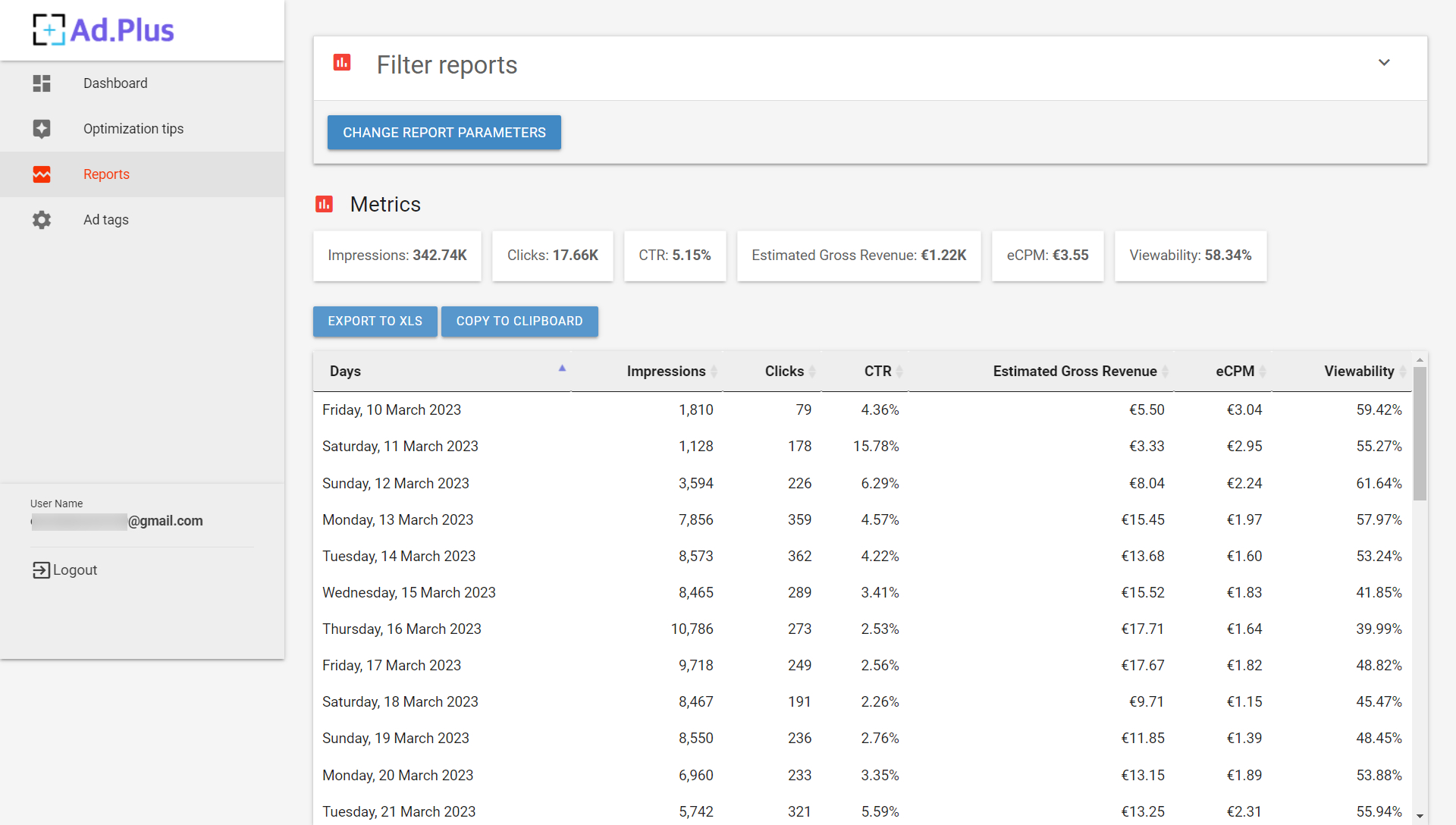Switch to the Reports section
The height and width of the screenshot is (825, 1456).
point(106,174)
